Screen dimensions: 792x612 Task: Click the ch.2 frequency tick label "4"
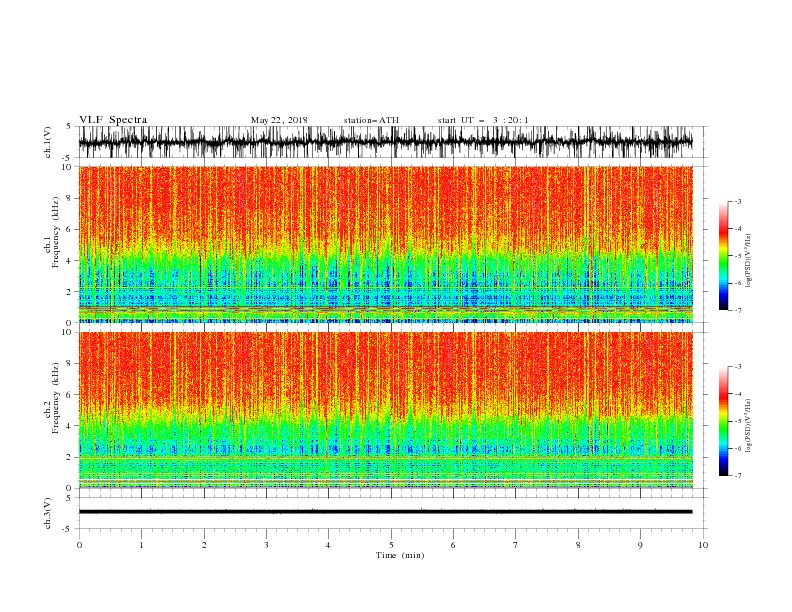70,426
